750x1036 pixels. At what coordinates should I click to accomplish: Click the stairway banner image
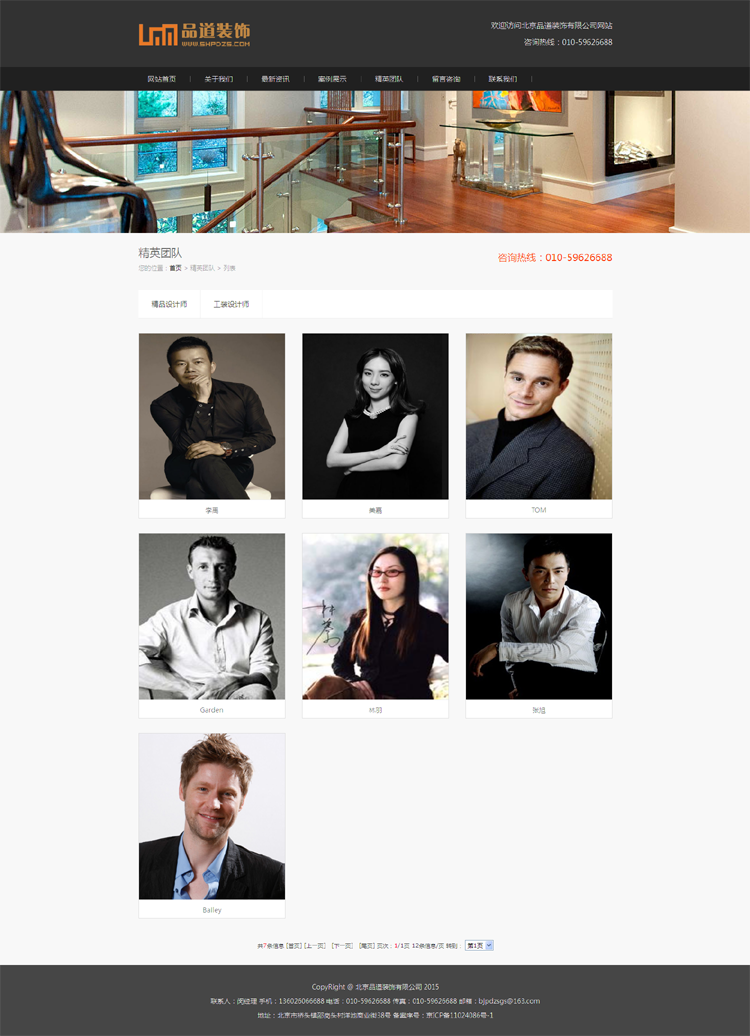(375, 162)
